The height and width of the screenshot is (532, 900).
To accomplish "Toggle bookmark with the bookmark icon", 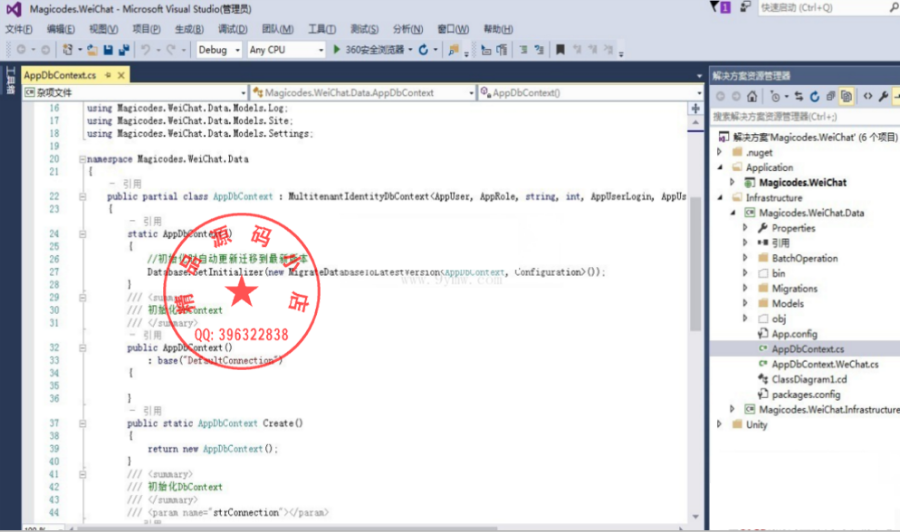I will [560, 50].
